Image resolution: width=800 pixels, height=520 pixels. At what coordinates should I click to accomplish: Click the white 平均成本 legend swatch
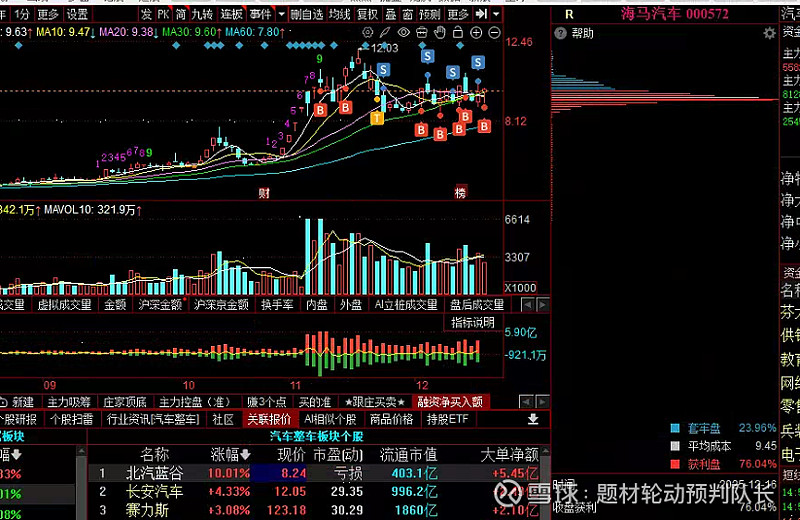pyautogui.click(x=675, y=446)
